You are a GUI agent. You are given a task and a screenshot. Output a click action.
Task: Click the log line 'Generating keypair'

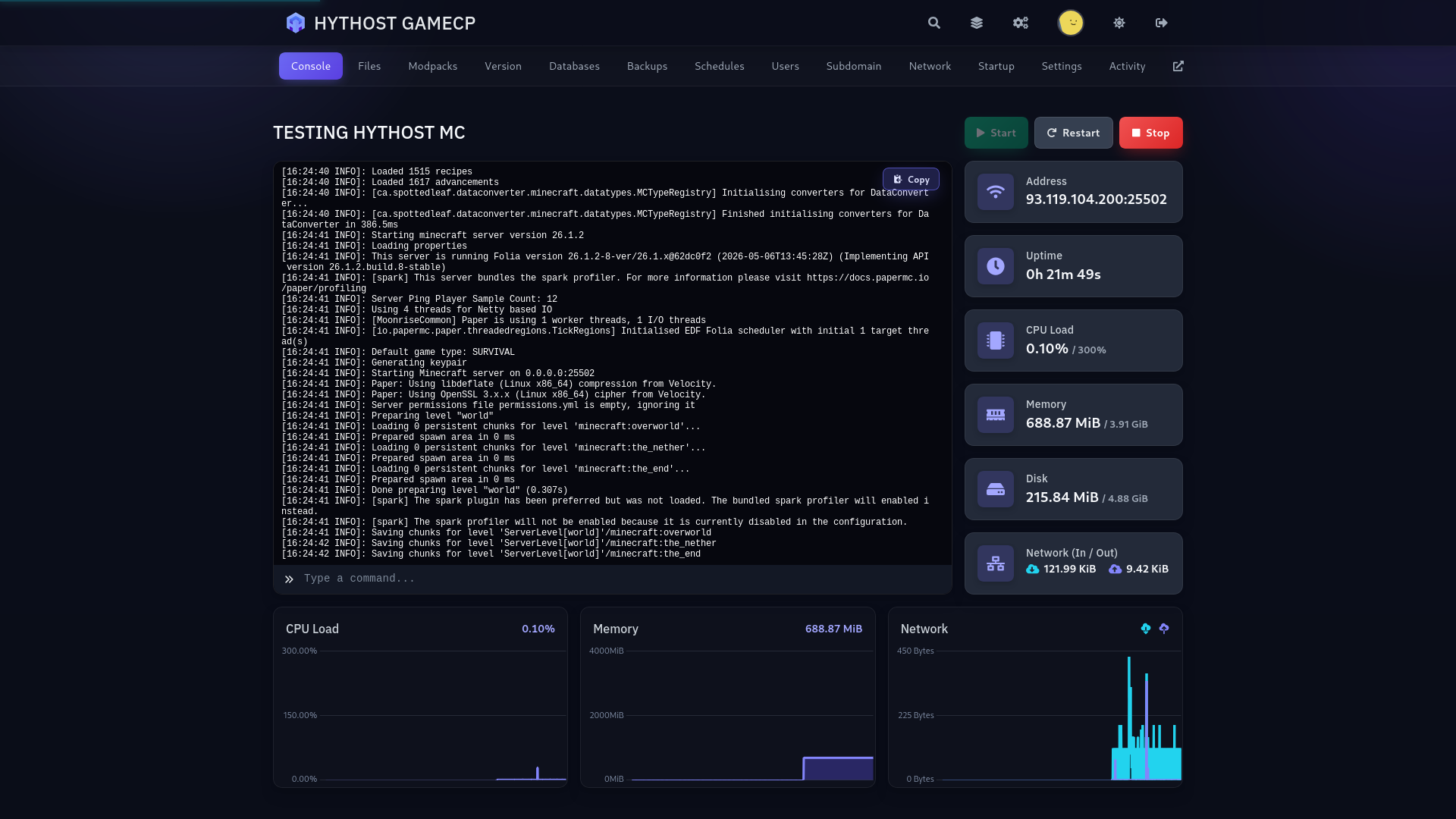click(x=374, y=363)
